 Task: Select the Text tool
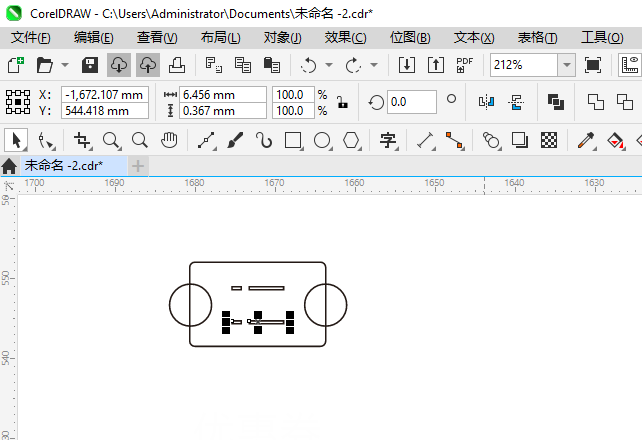tap(389, 141)
